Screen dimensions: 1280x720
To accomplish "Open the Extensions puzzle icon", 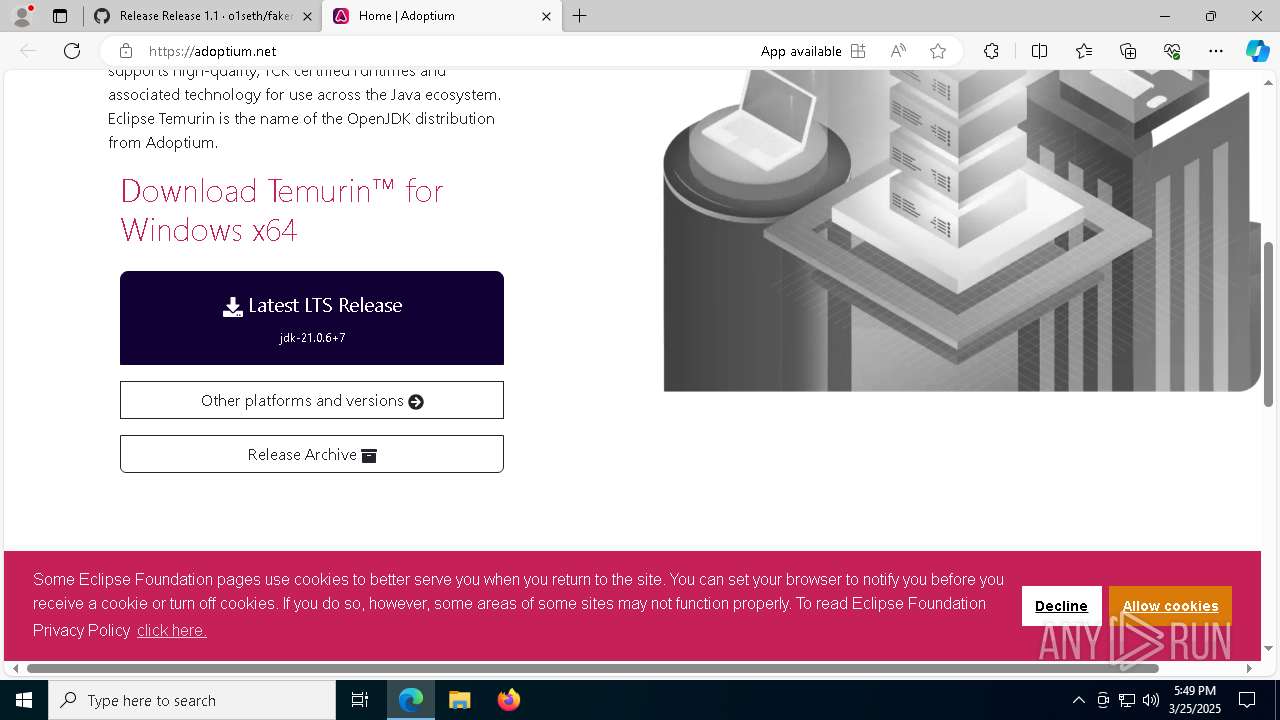I will pos(991,51).
